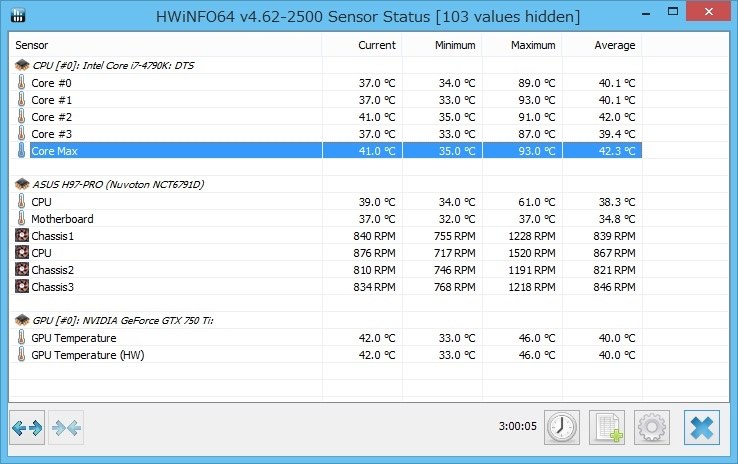Click CPU fan average 867 RPM

614,253
